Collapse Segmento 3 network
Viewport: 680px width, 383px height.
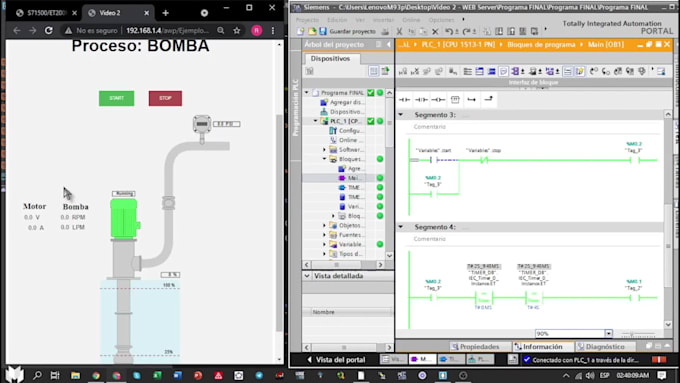click(x=401, y=115)
